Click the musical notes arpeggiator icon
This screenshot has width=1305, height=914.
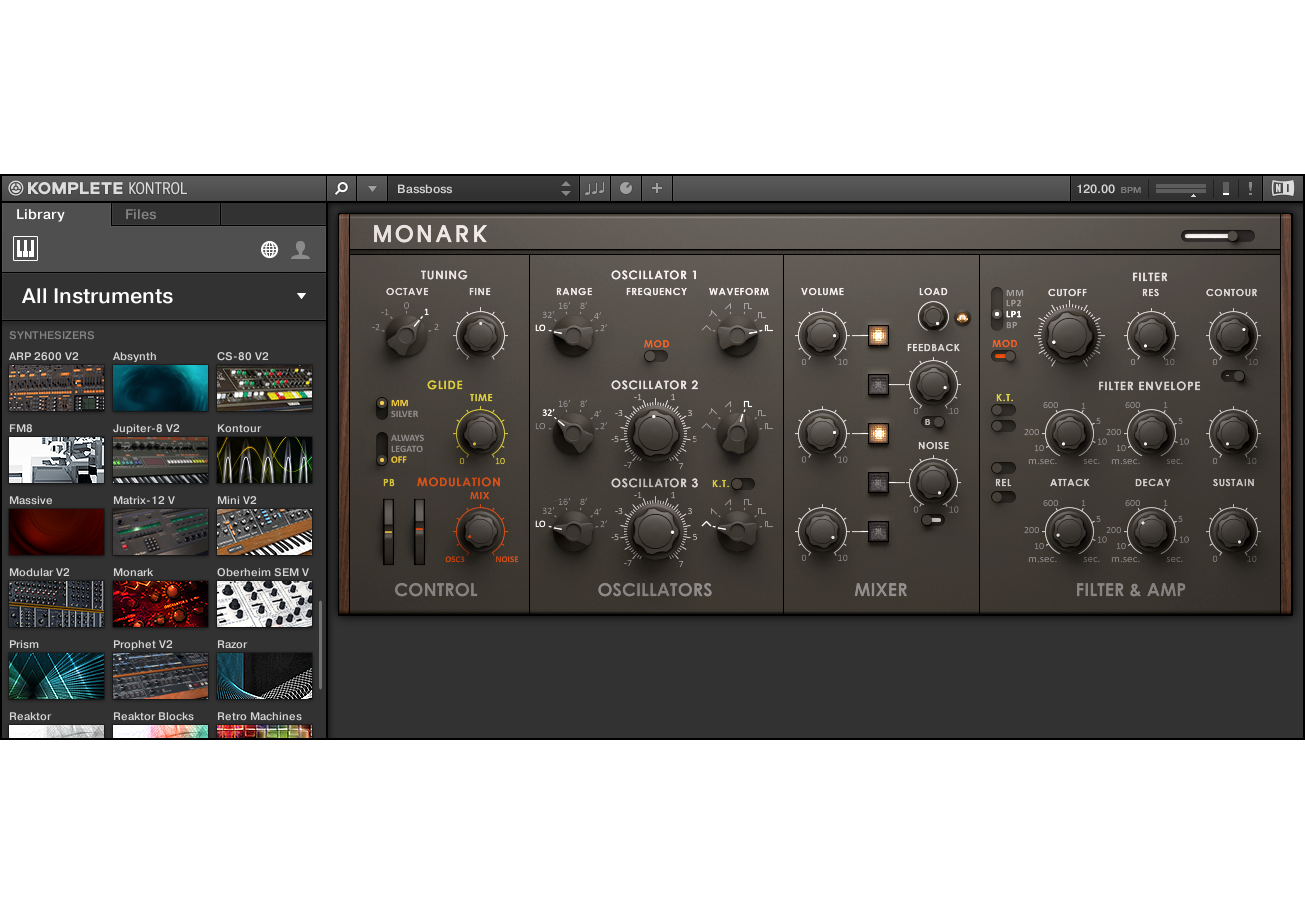594,188
